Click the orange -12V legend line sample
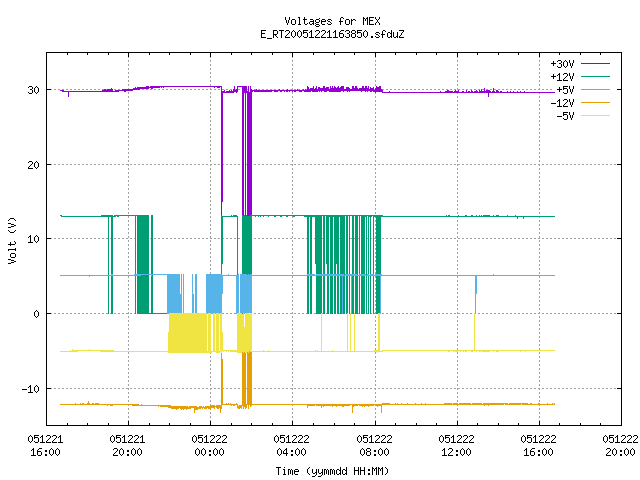 595,102
